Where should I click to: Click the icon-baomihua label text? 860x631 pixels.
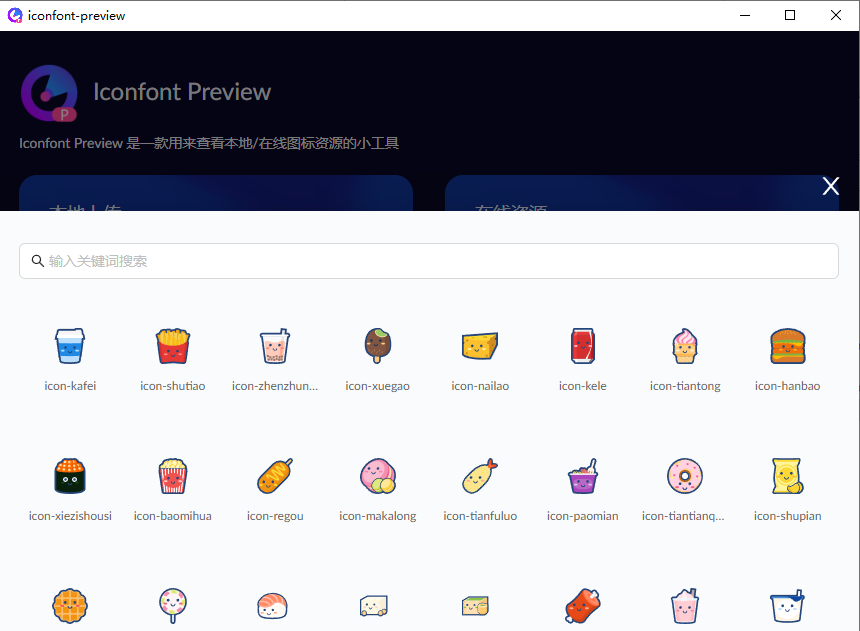coord(173,516)
